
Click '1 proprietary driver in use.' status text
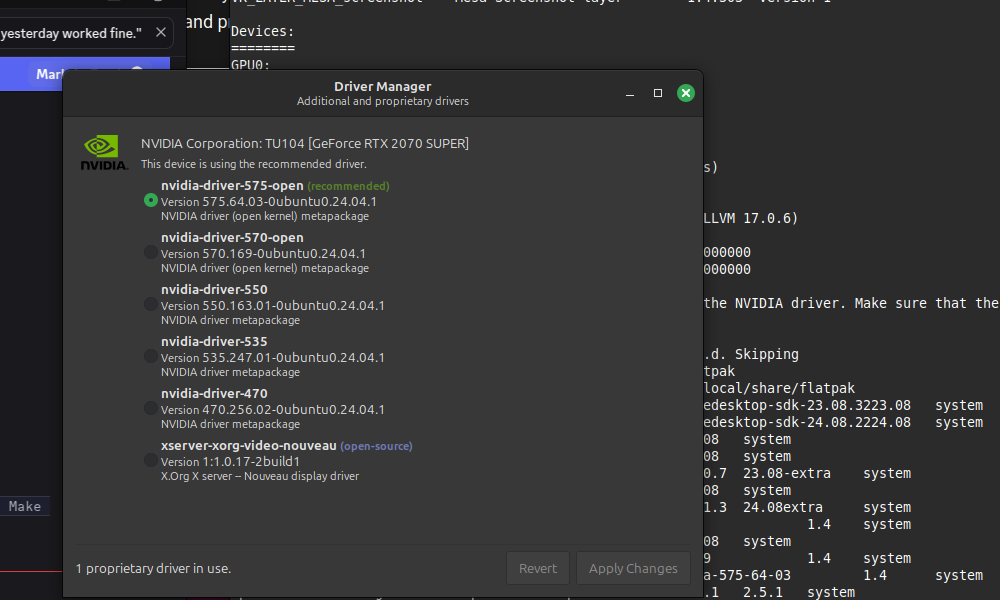154,568
